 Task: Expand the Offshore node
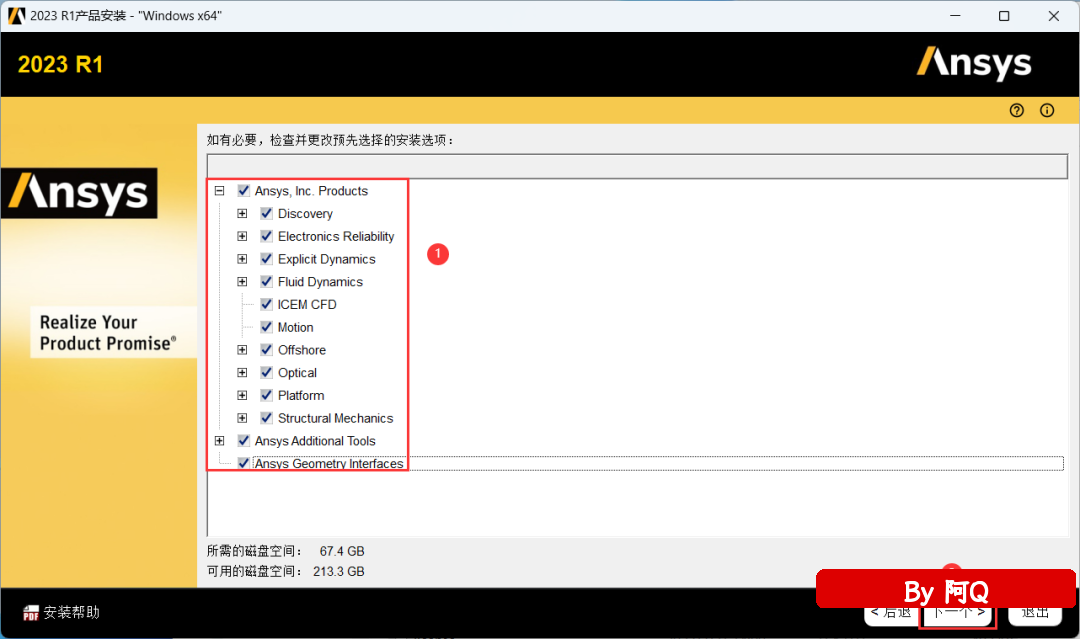242,350
